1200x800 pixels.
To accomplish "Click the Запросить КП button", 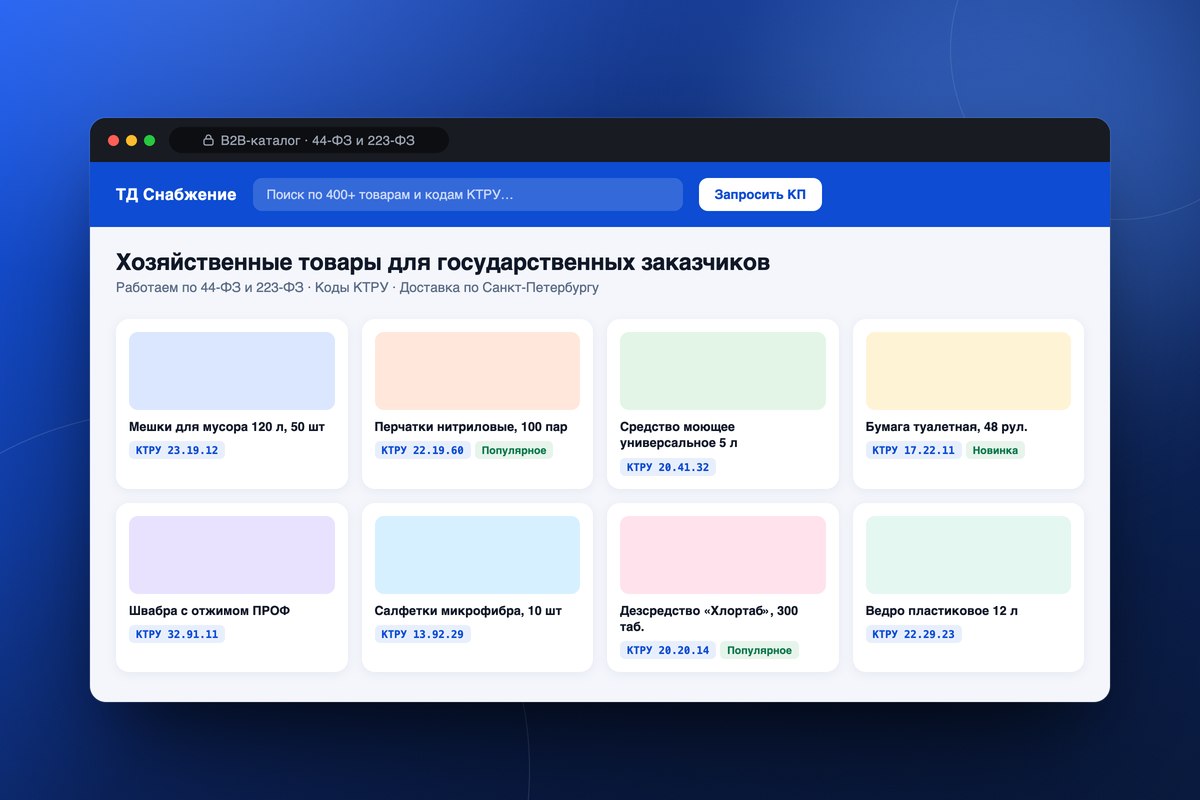I will pyautogui.click(x=760, y=195).
